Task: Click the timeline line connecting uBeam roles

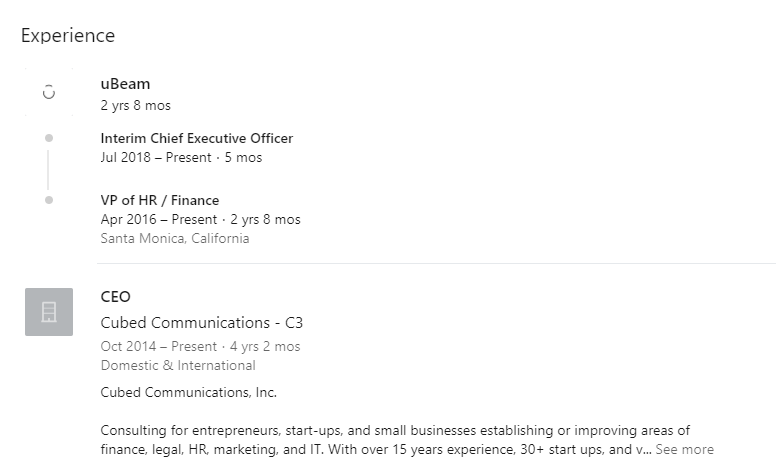Action: tap(48, 170)
